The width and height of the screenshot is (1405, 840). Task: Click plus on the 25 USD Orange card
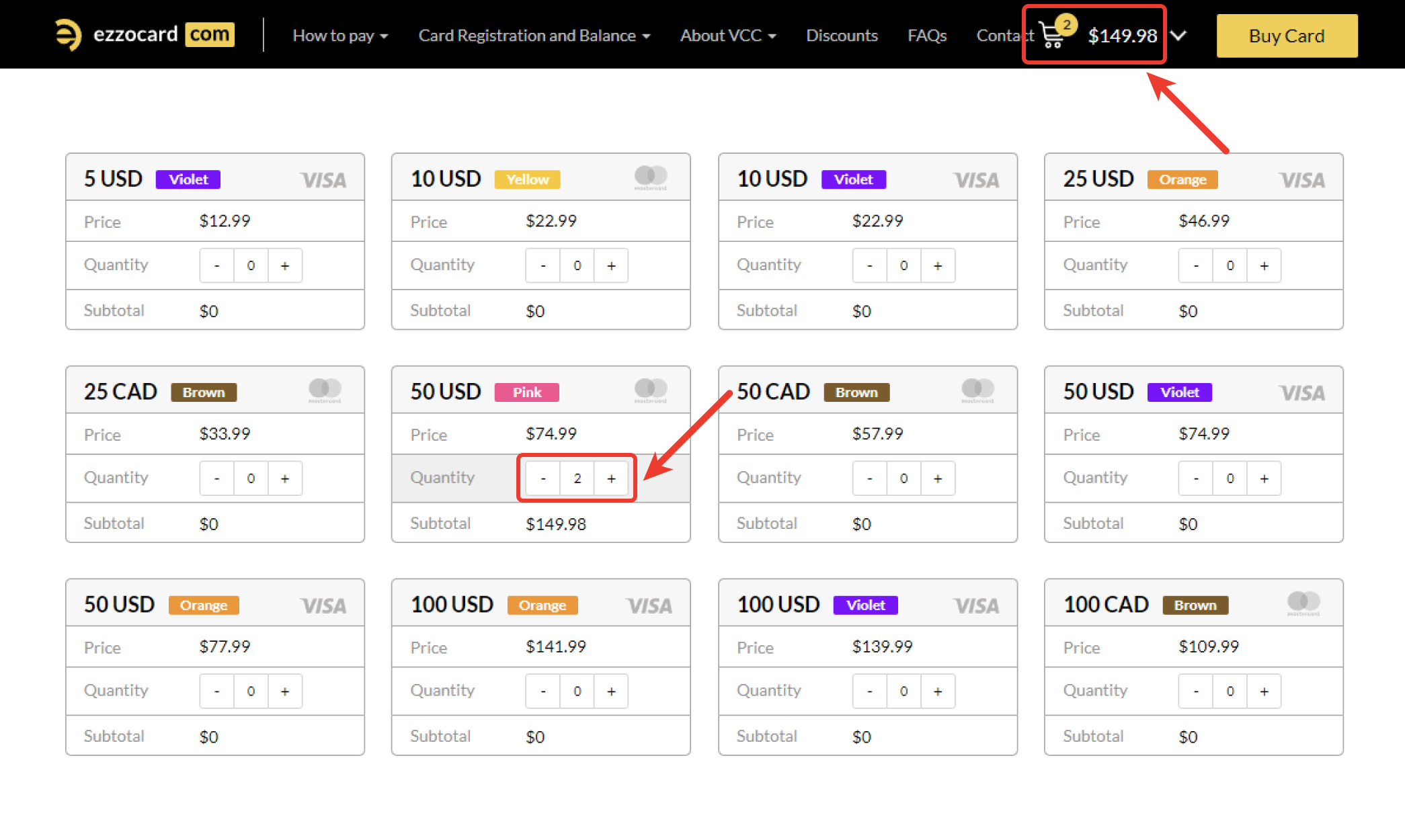(1264, 265)
